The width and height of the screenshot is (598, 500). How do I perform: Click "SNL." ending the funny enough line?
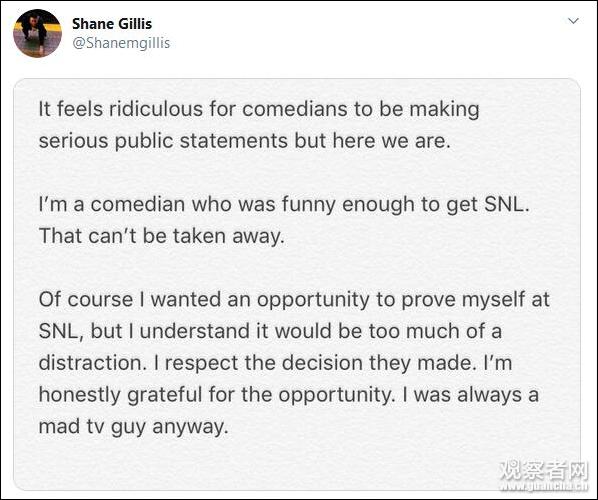(x=507, y=204)
